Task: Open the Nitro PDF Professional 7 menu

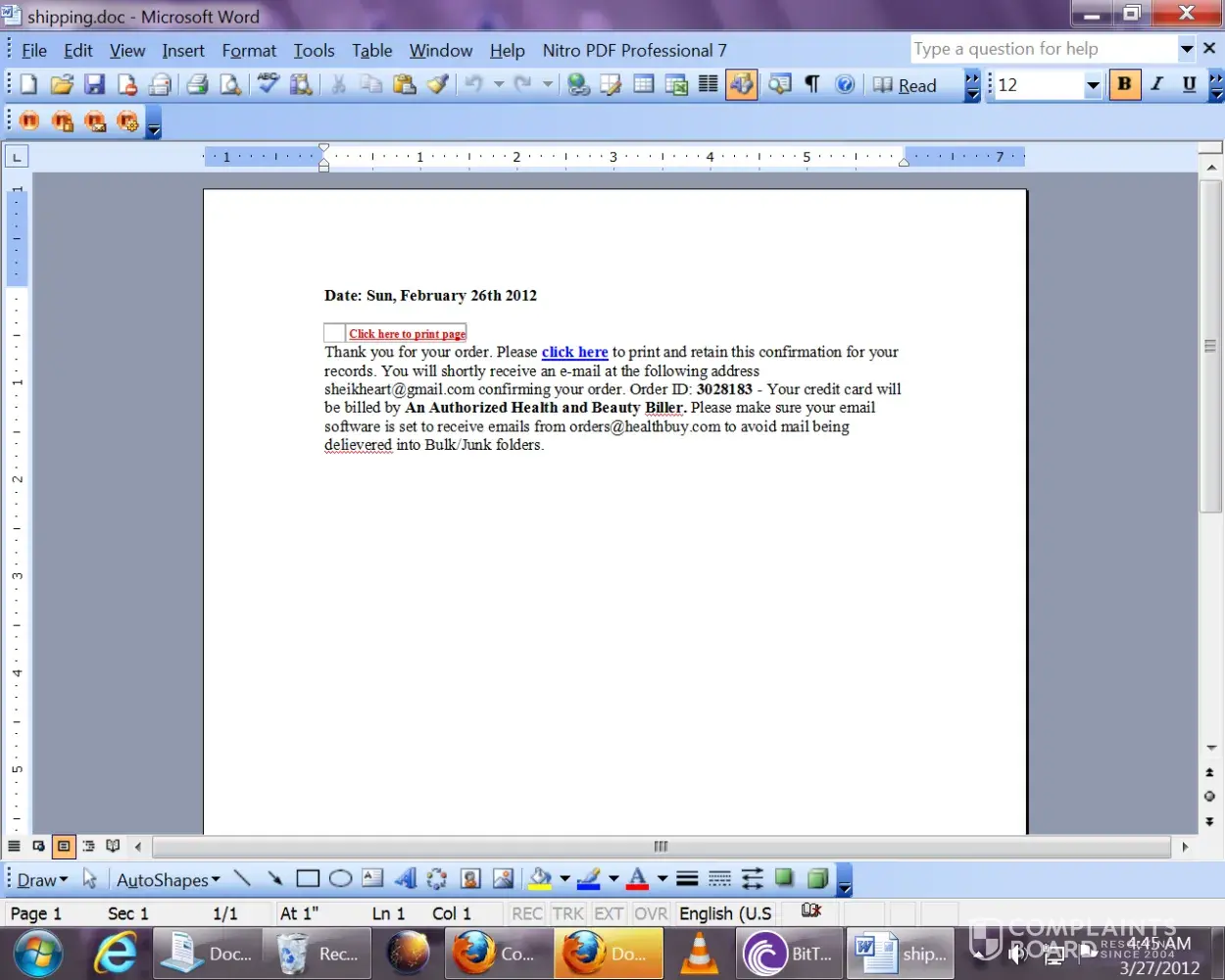Action: coord(634,50)
